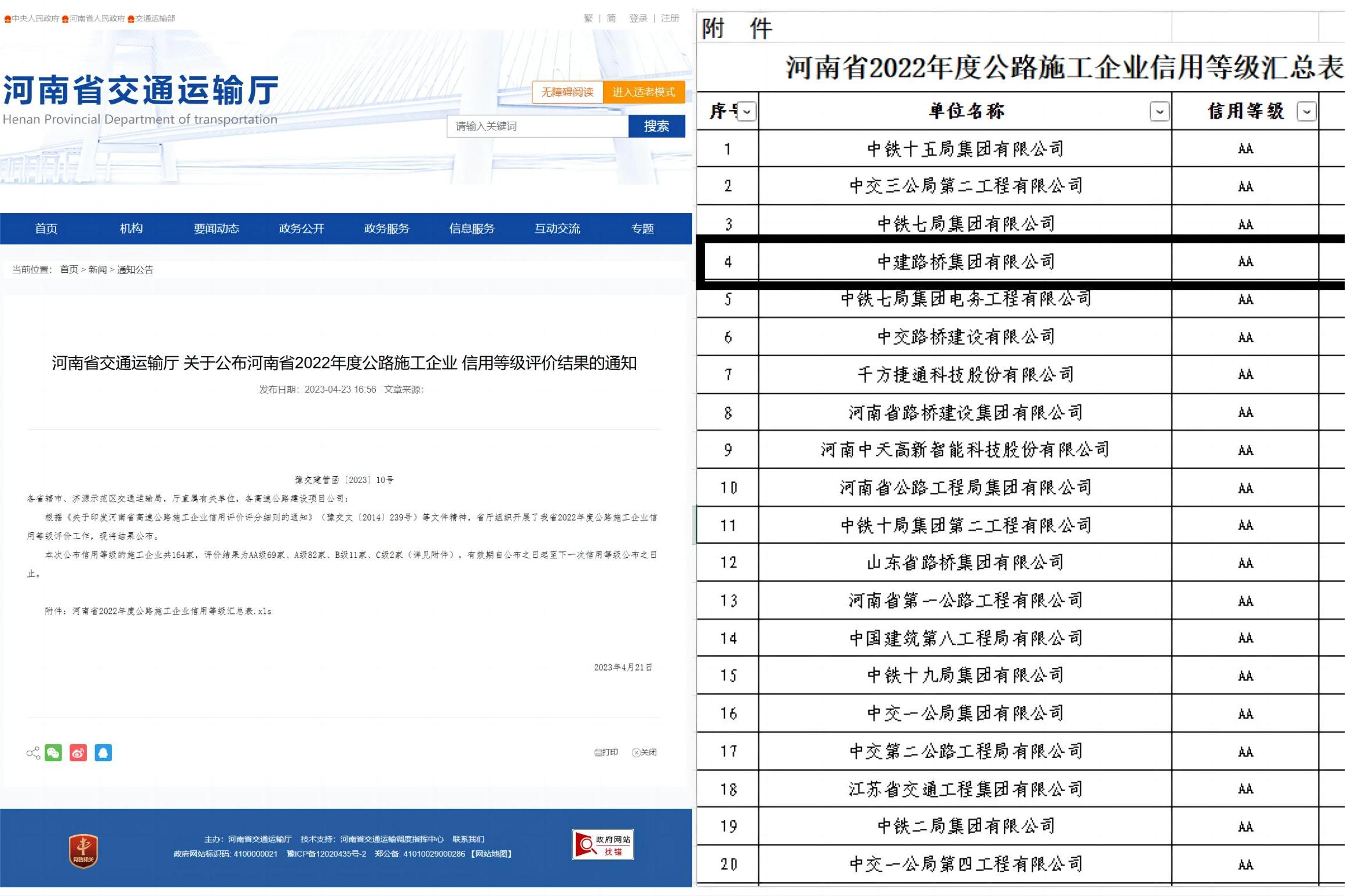Click the Weibo share icon

pos(78,752)
